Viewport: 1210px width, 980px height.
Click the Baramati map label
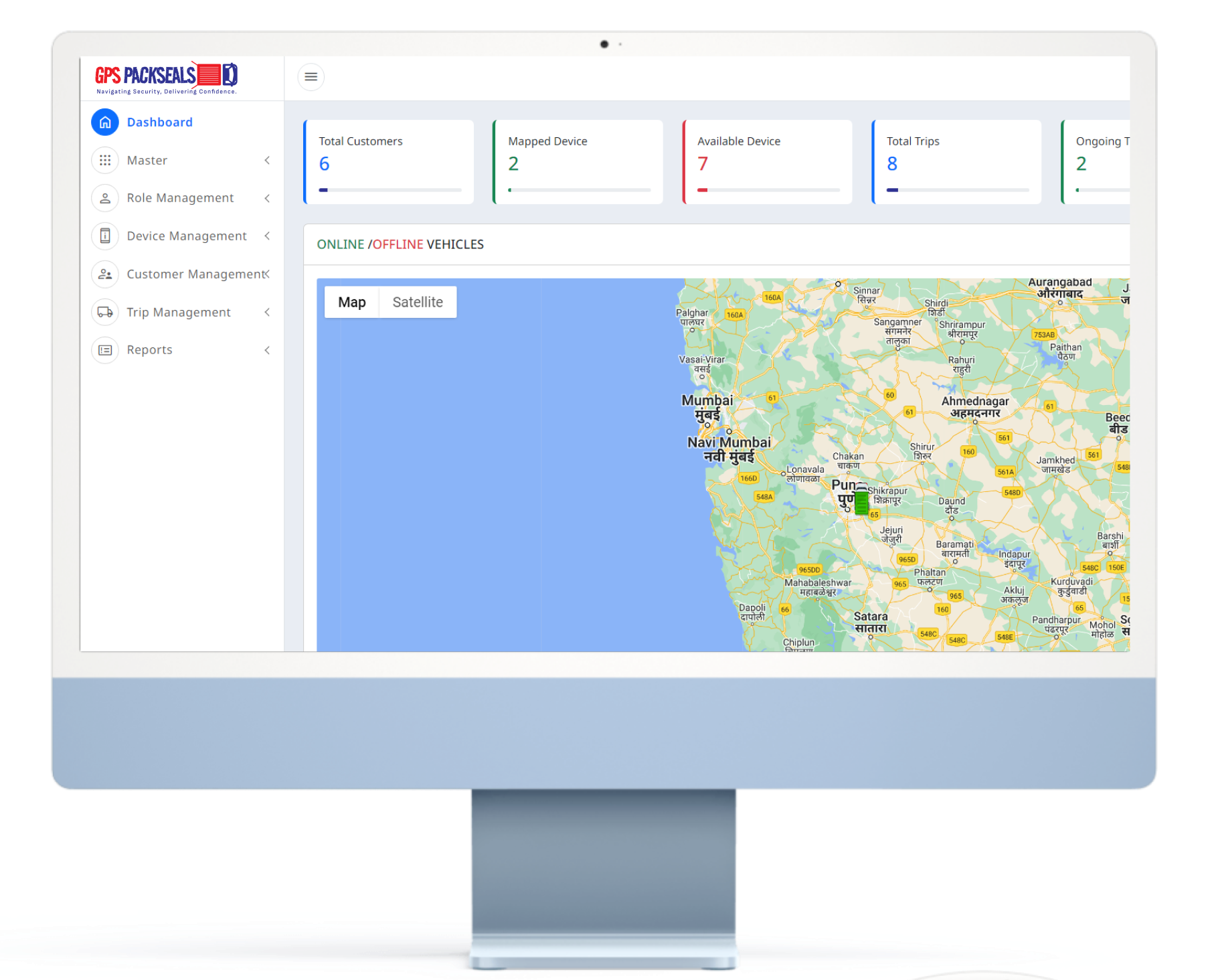point(955,549)
